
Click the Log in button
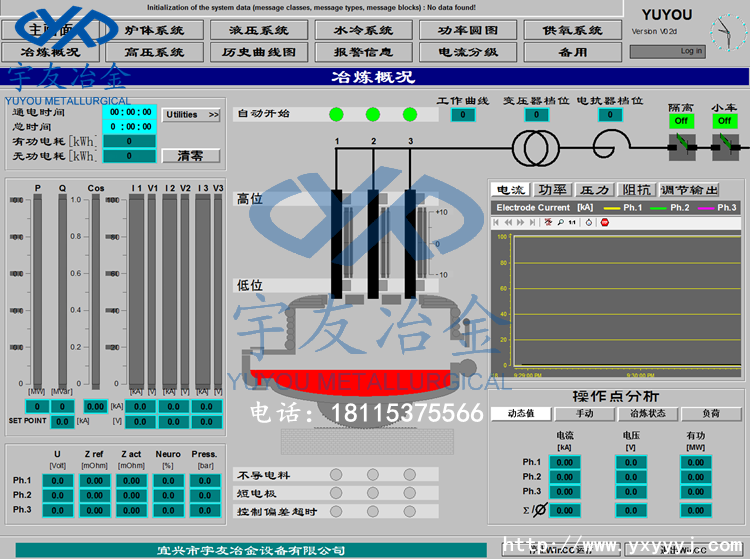pos(691,51)
